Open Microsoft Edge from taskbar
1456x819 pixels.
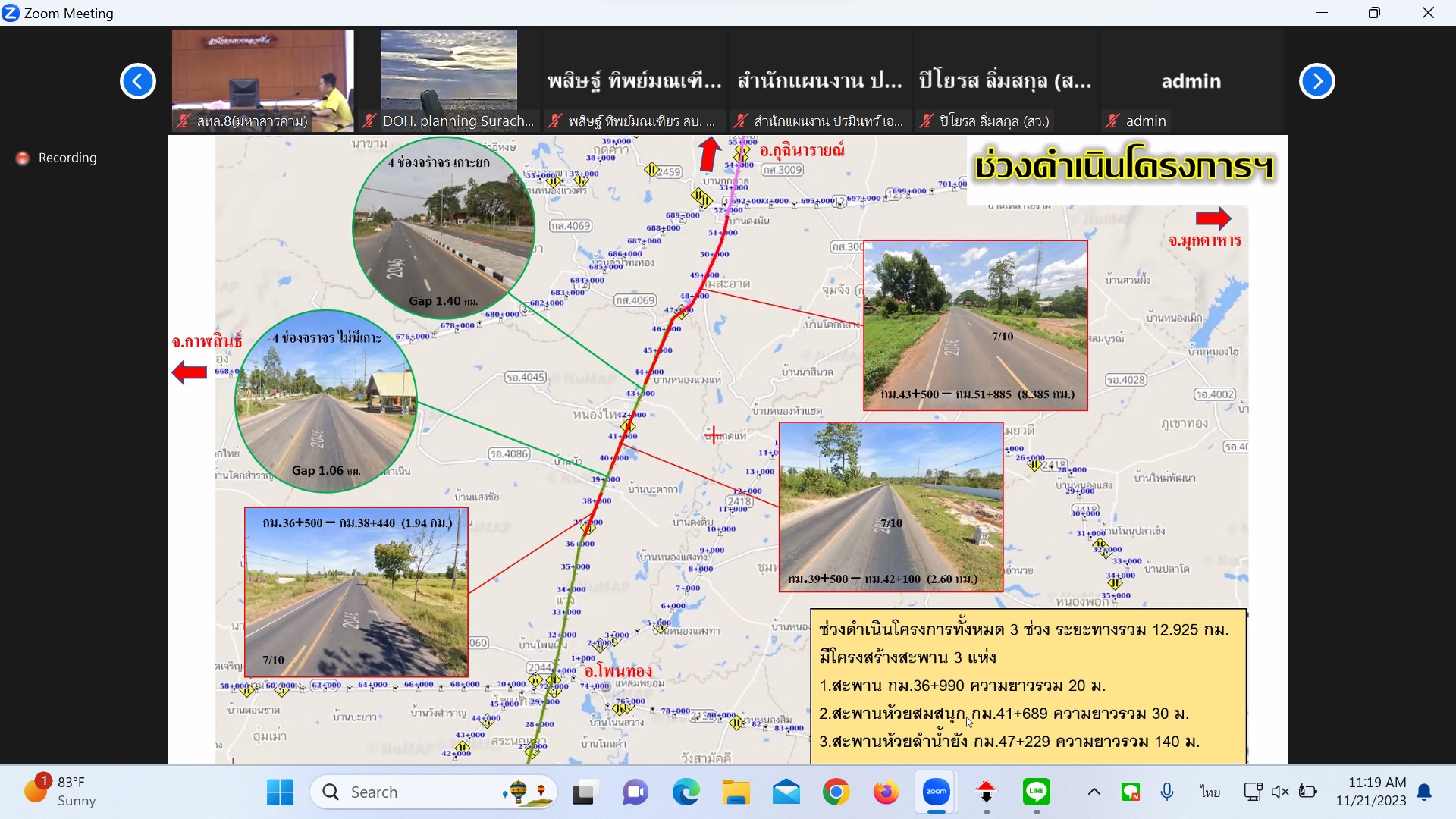click(686, 793)
